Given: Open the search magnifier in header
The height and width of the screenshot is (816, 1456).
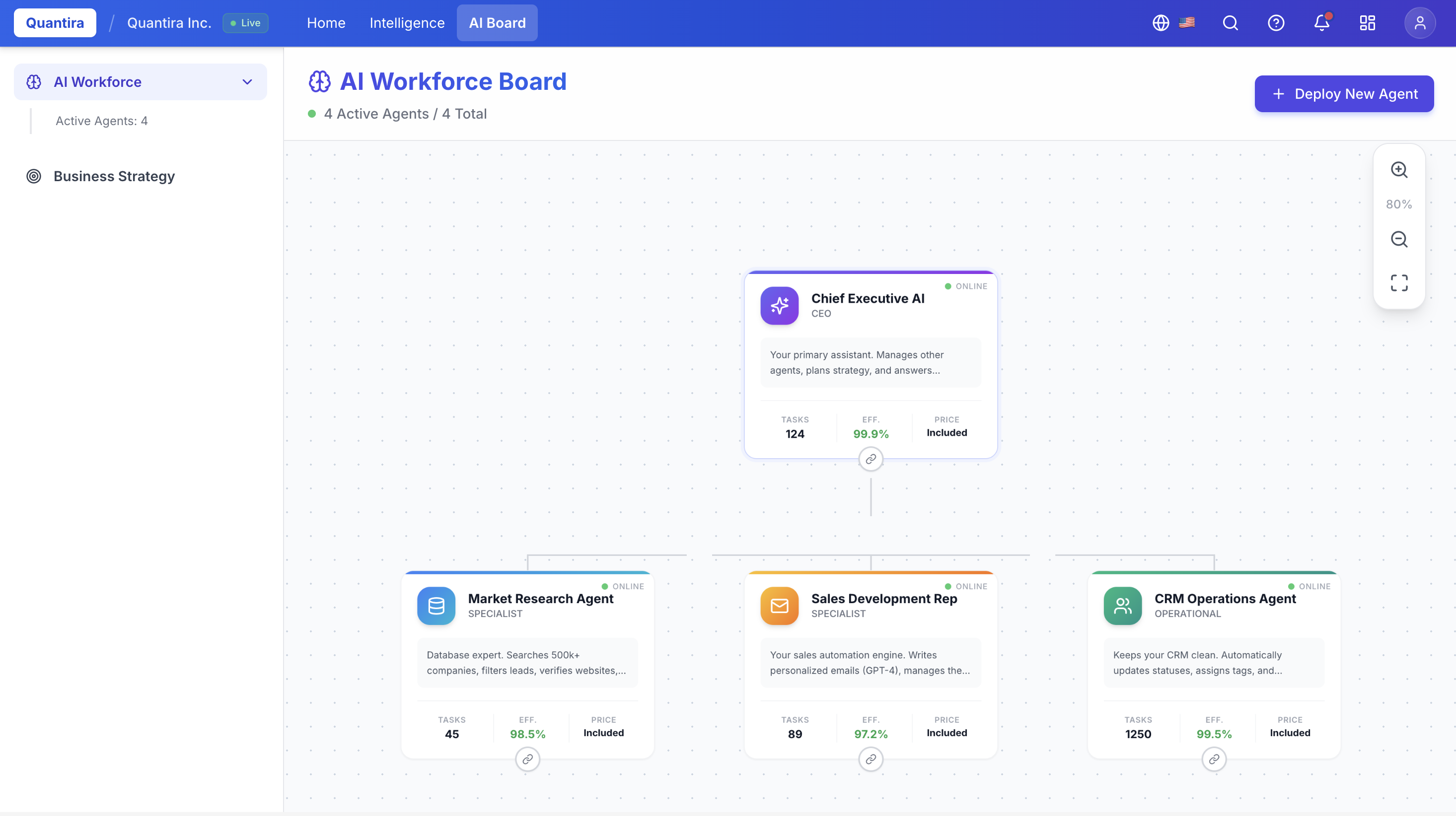Looking at the screenshot, I should pyautogui.click(x=1230, y=23).
